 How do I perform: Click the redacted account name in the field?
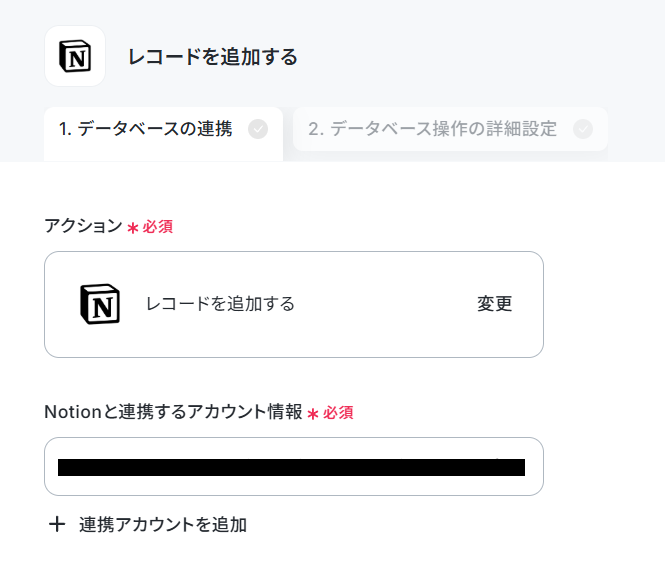coord(291,467)
